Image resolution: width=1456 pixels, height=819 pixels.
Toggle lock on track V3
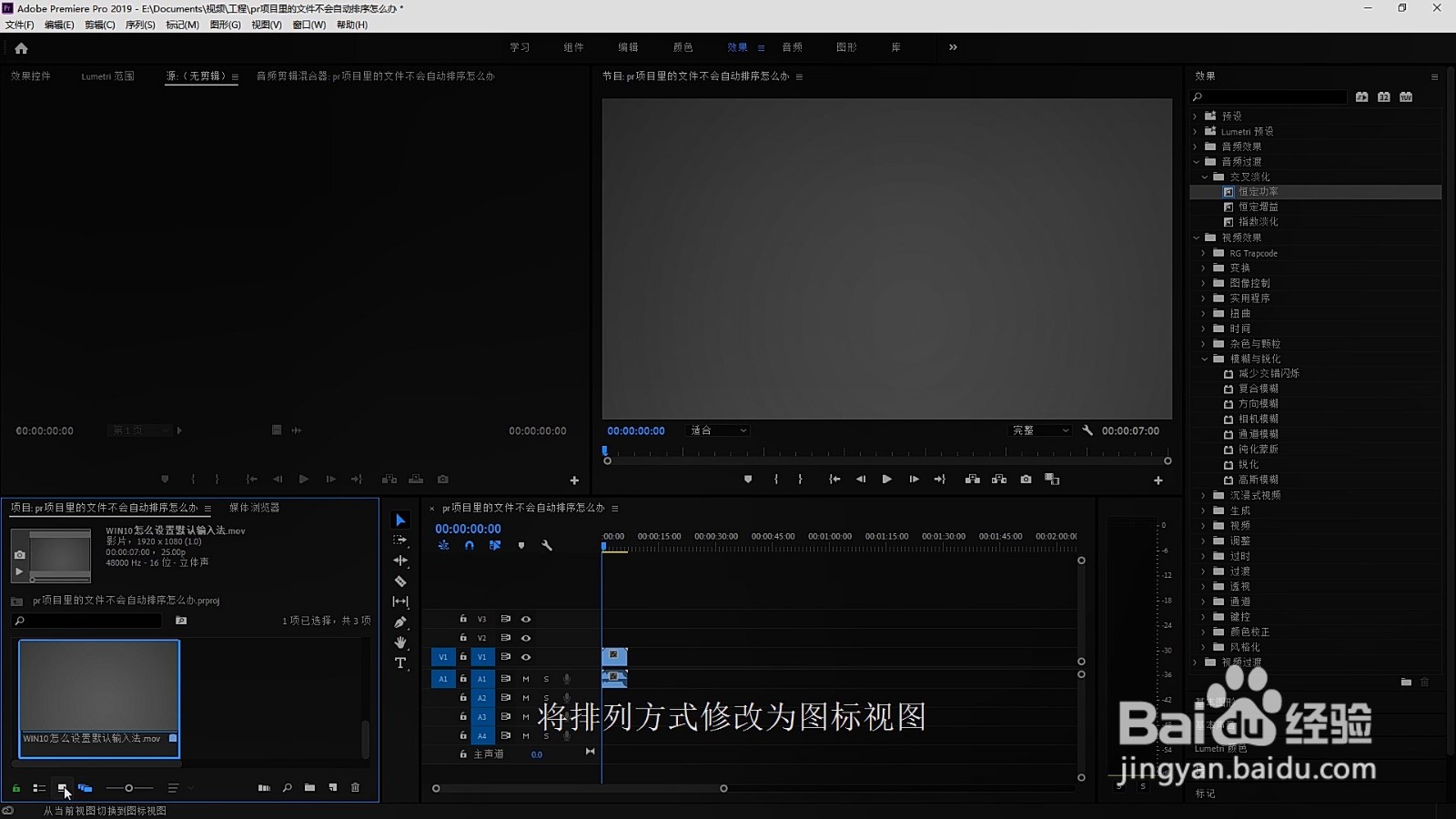[x=463, y=619]
